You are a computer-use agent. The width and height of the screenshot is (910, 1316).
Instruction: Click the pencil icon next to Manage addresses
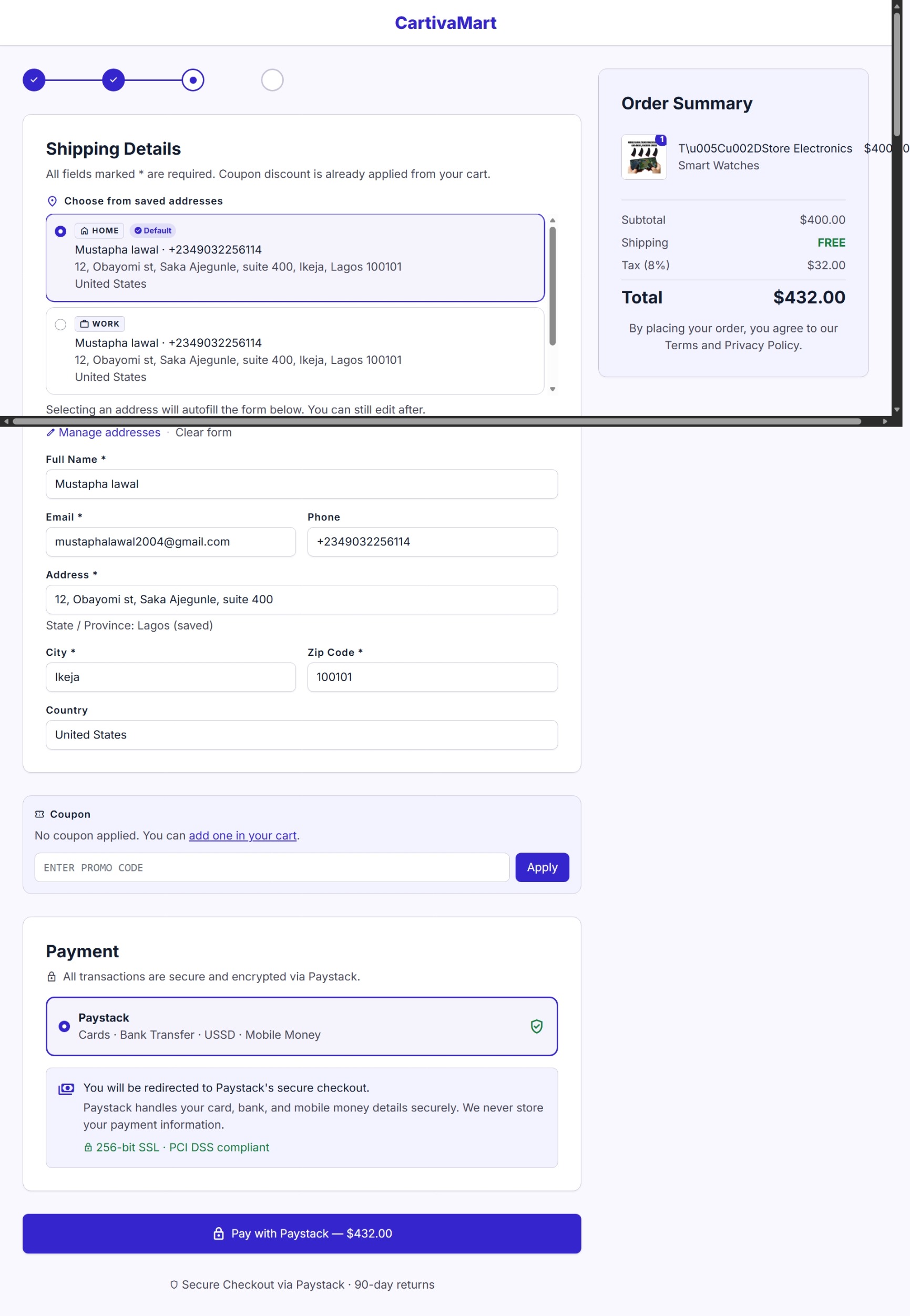point(51,432)
